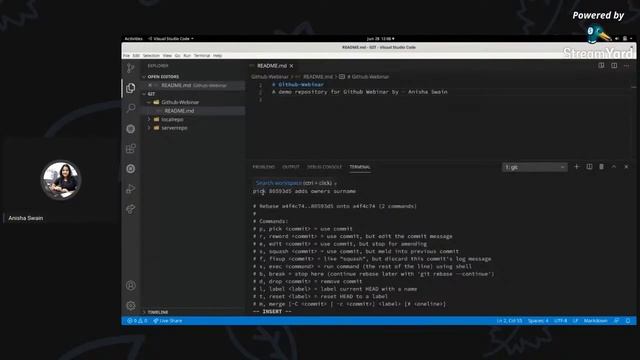
Task: Click the Live Share status bar button
Action: (168, 321)
